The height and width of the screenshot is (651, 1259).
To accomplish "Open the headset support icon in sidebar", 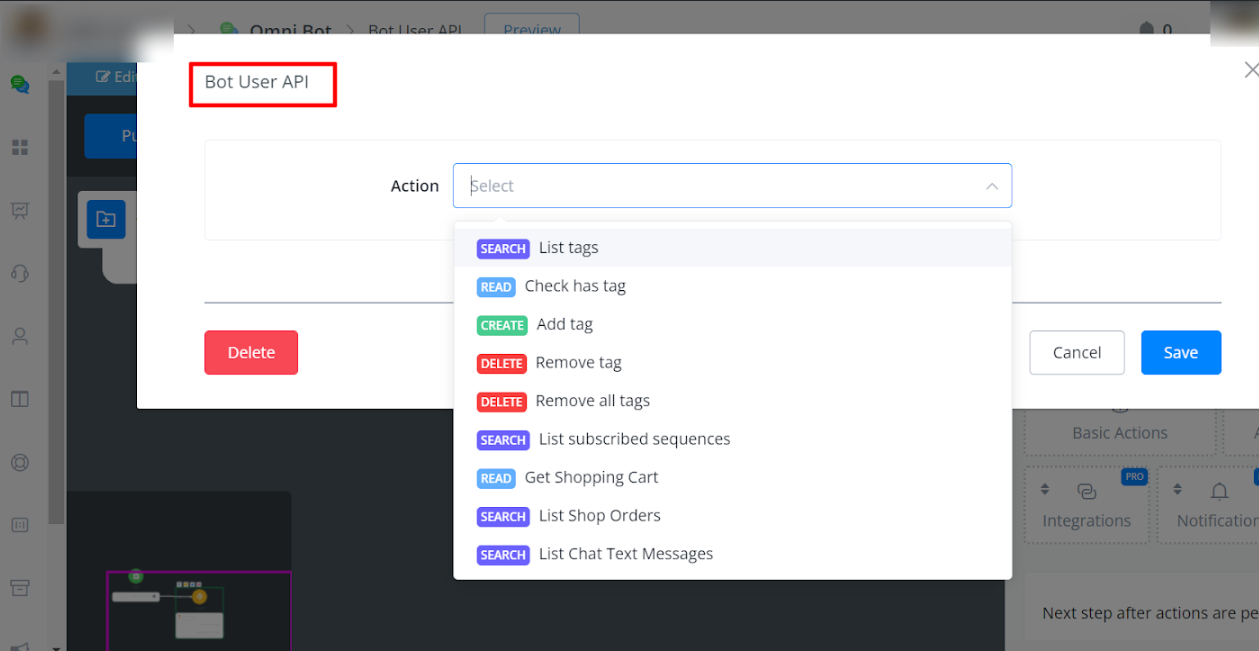I will pyautogui.click(x=20, y=273).
